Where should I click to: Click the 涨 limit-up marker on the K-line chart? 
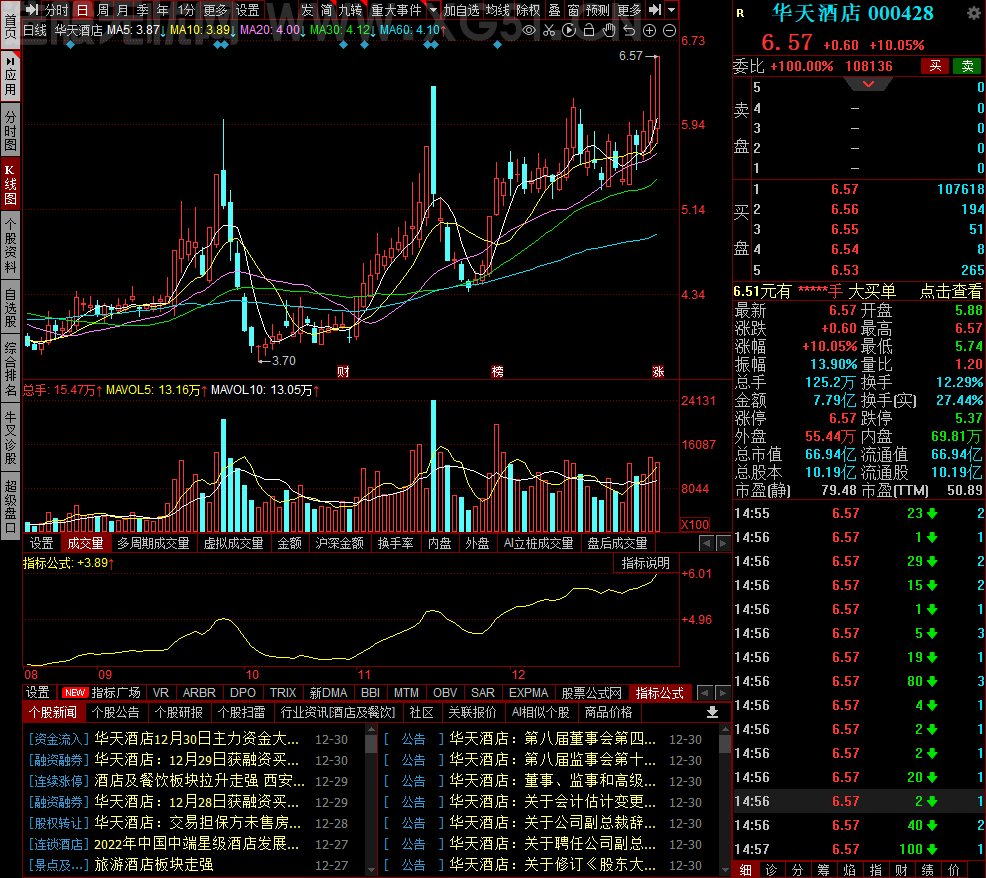[658, 371]
